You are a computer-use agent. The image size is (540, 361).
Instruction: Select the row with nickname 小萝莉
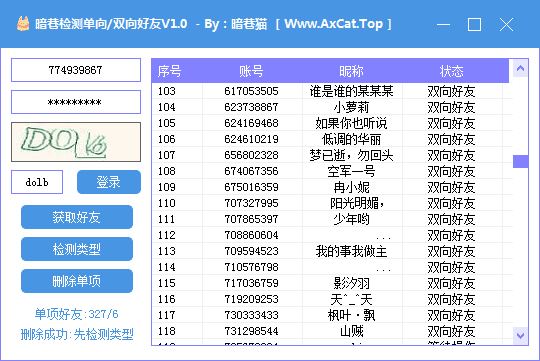click(x=351, y=107)
